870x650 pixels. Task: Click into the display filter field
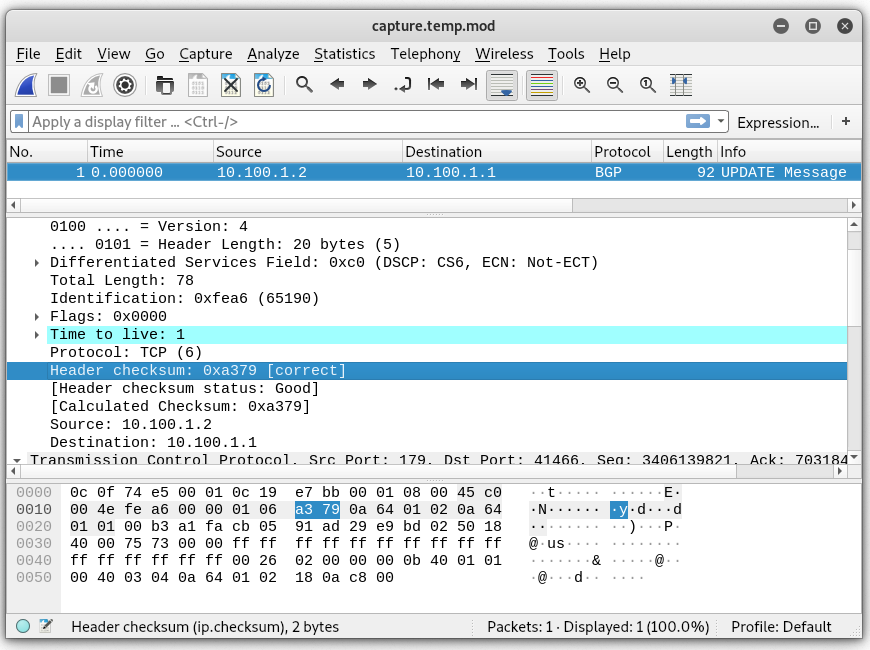coord(350,122)
